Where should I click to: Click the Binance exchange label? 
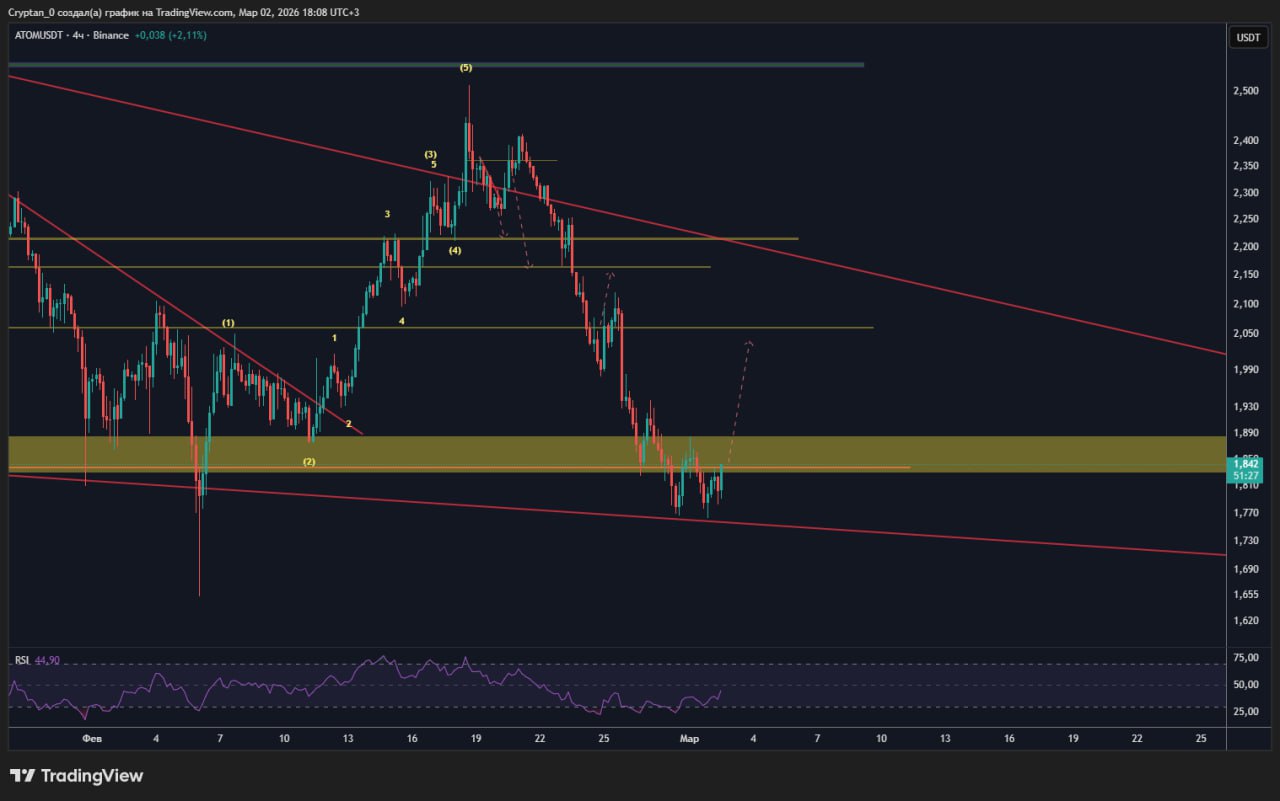[x=110, y=36]
